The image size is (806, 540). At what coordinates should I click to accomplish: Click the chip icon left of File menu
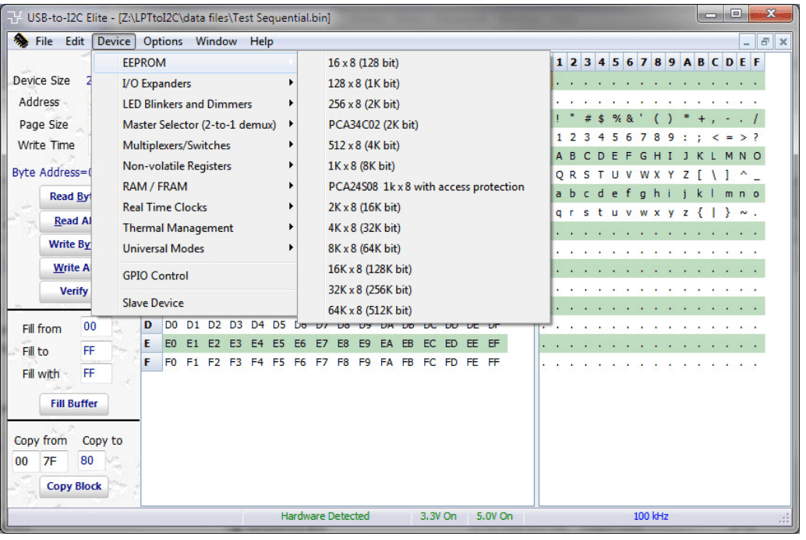coord(20,42)
